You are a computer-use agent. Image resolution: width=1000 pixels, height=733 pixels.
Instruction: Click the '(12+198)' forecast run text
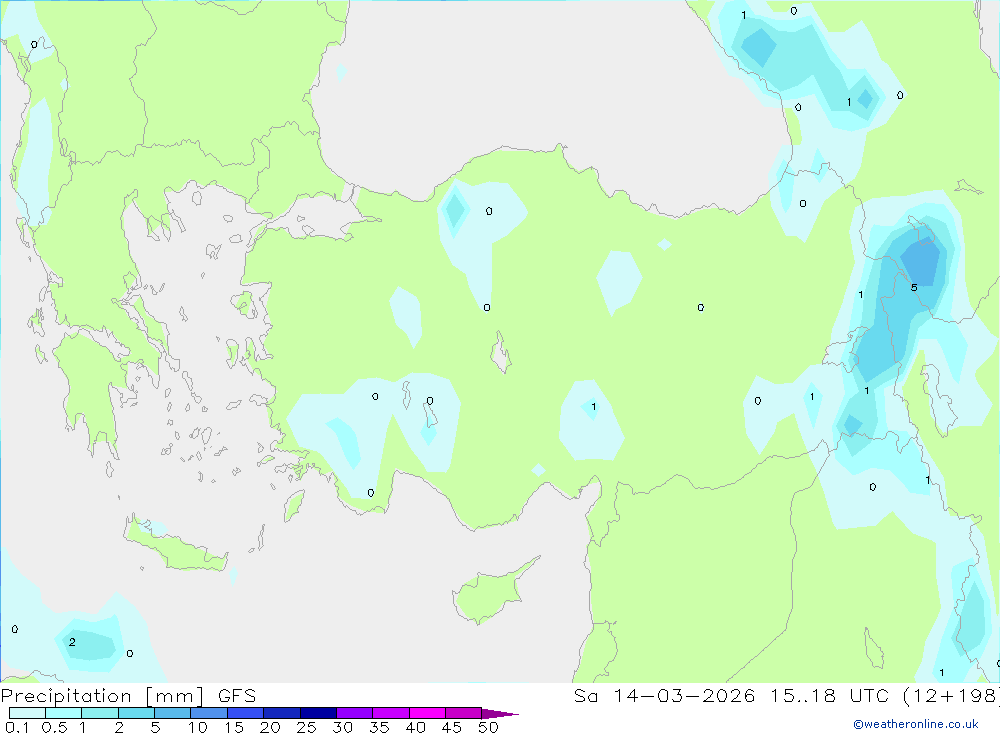(952, 696)
